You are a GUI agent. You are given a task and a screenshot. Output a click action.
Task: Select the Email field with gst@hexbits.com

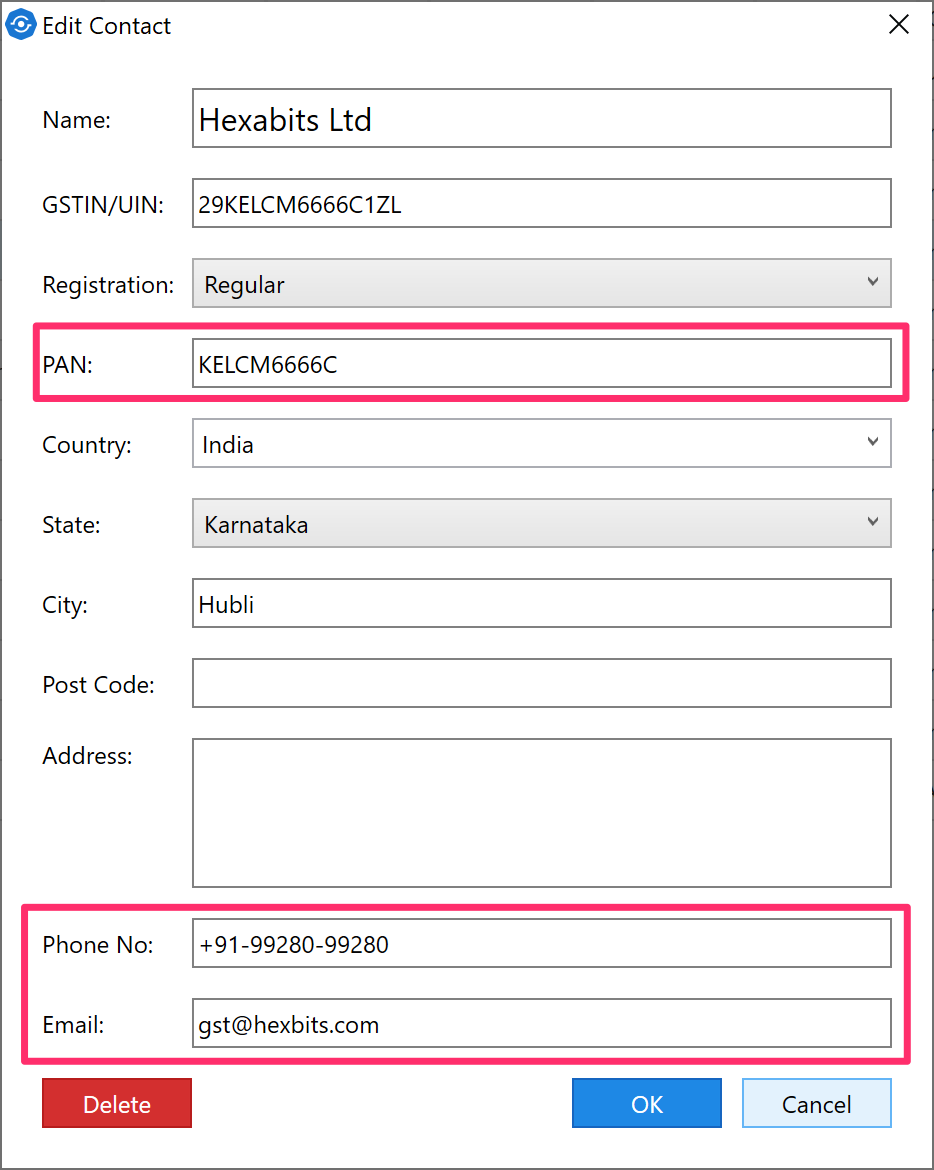[541, 1024]
